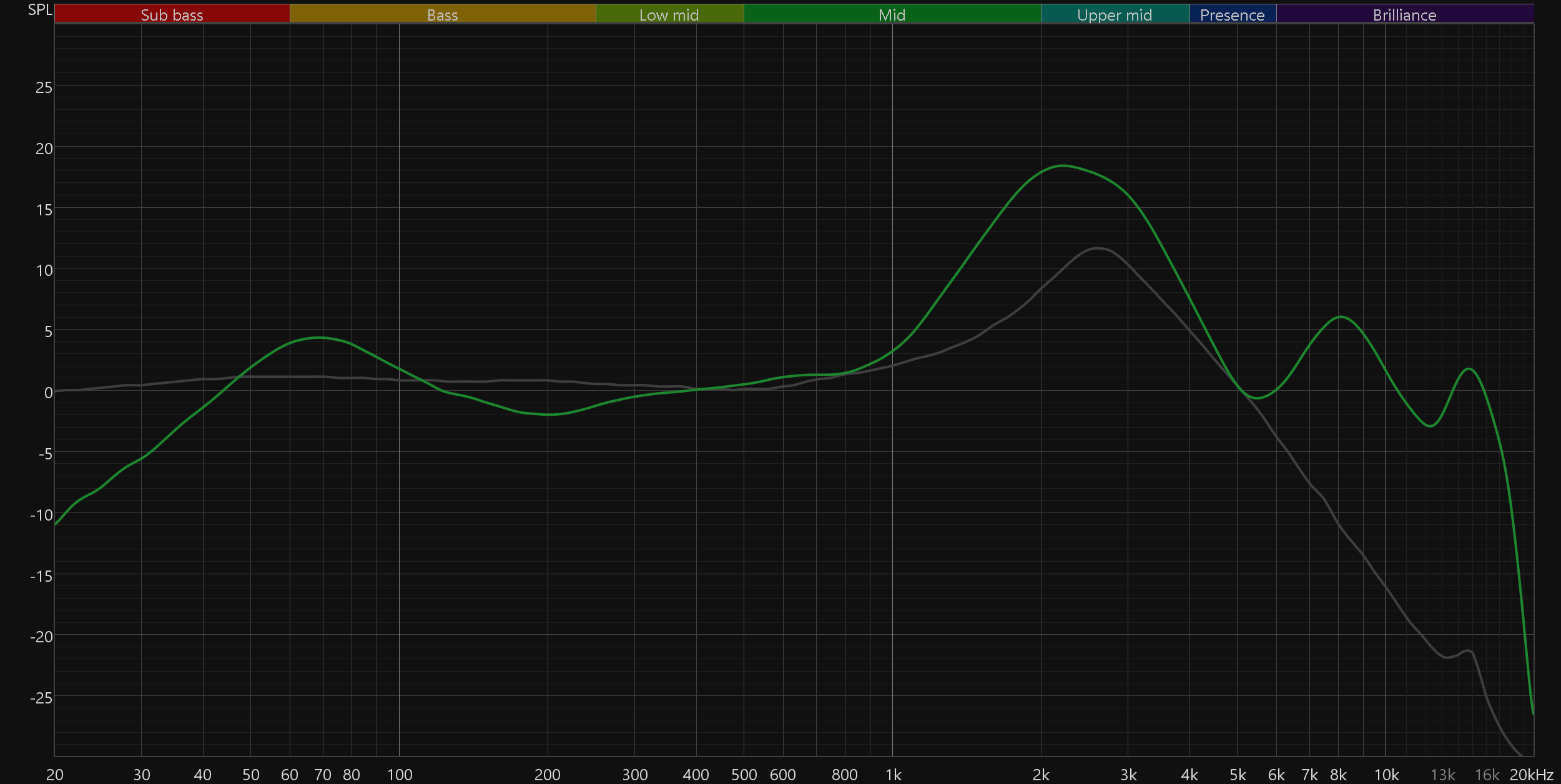Image resolution: width=1561 pixels, height=784 pixels.
Task: Click the Brilliance band header
Action: pyautogui.click(x=1404, y=14)
